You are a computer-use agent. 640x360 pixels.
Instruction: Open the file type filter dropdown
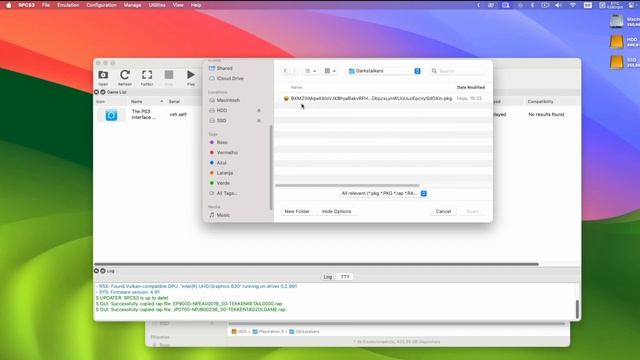point(384,193)
